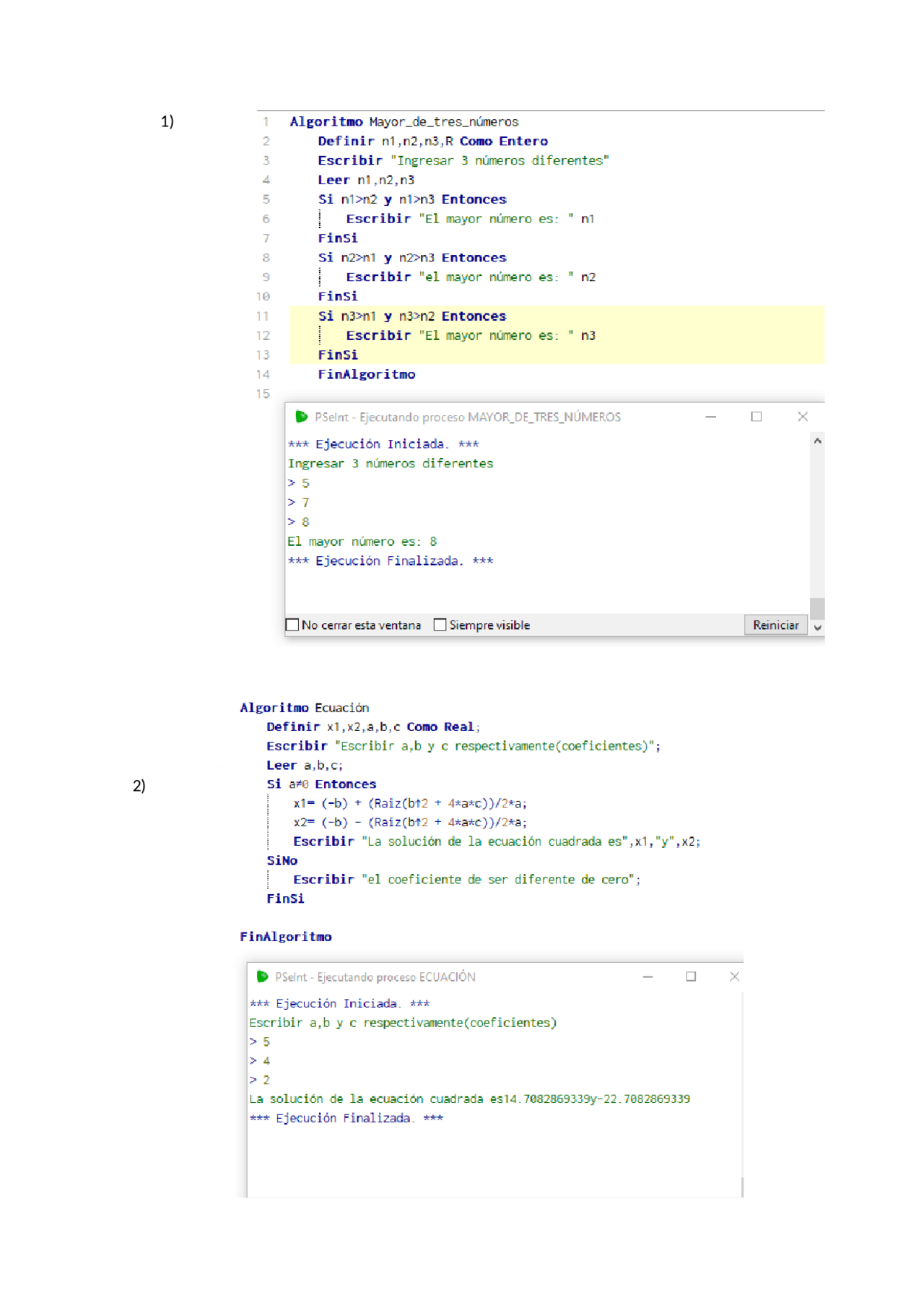The width and height of the screenshot is (924, 1308).
Task: Click the SiNo keyword in Ecuación code
Action: coord(282,860)
